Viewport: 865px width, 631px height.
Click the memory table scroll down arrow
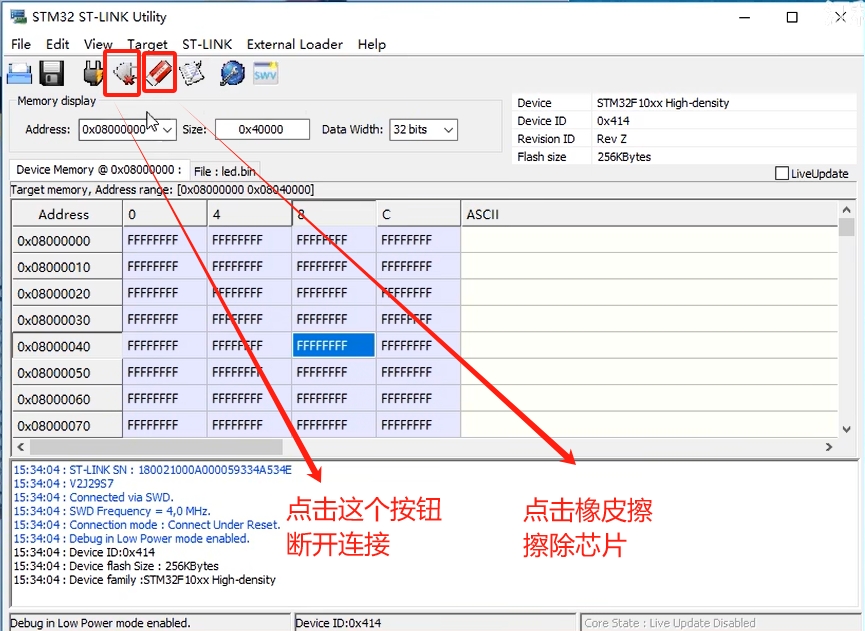click(846, 429)
